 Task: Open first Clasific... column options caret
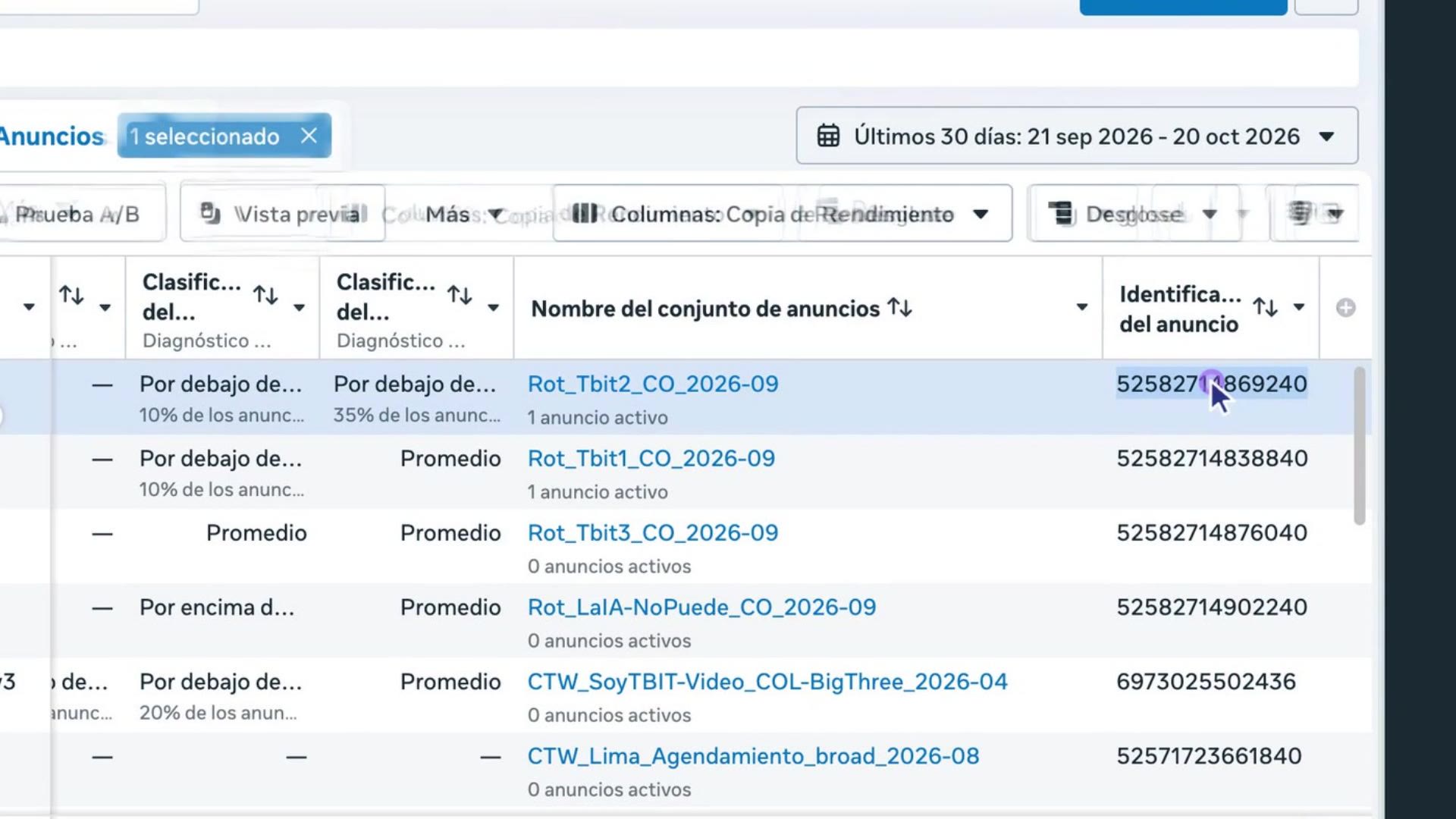coord(300,307)
